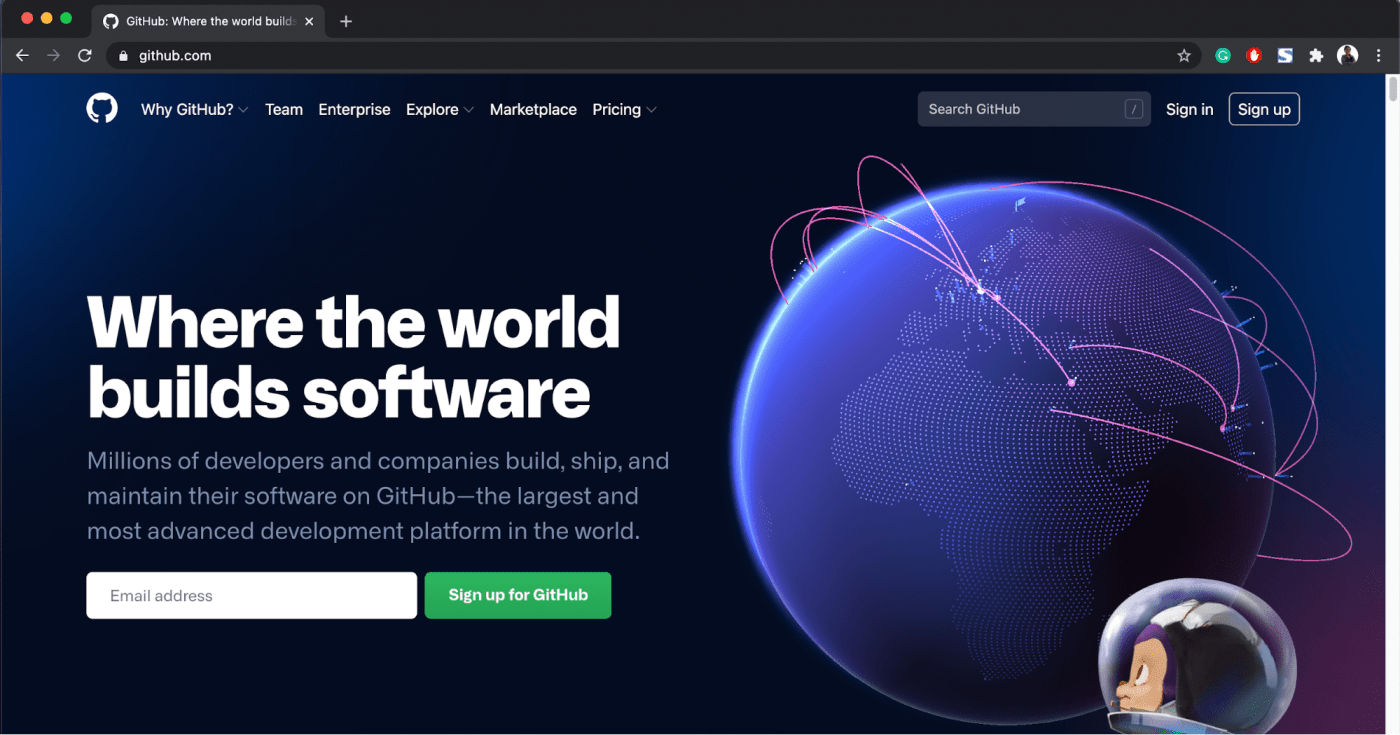Screen dimensions: 1400x735
Task: Click the Sign up button in header
Action: click(1264, 110)
